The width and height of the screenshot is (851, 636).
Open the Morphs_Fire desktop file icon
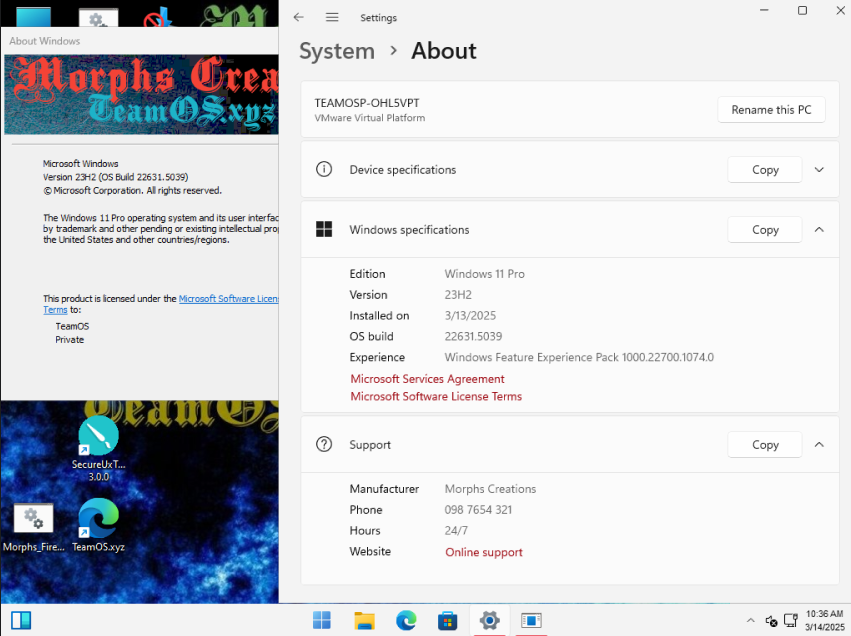34,526
